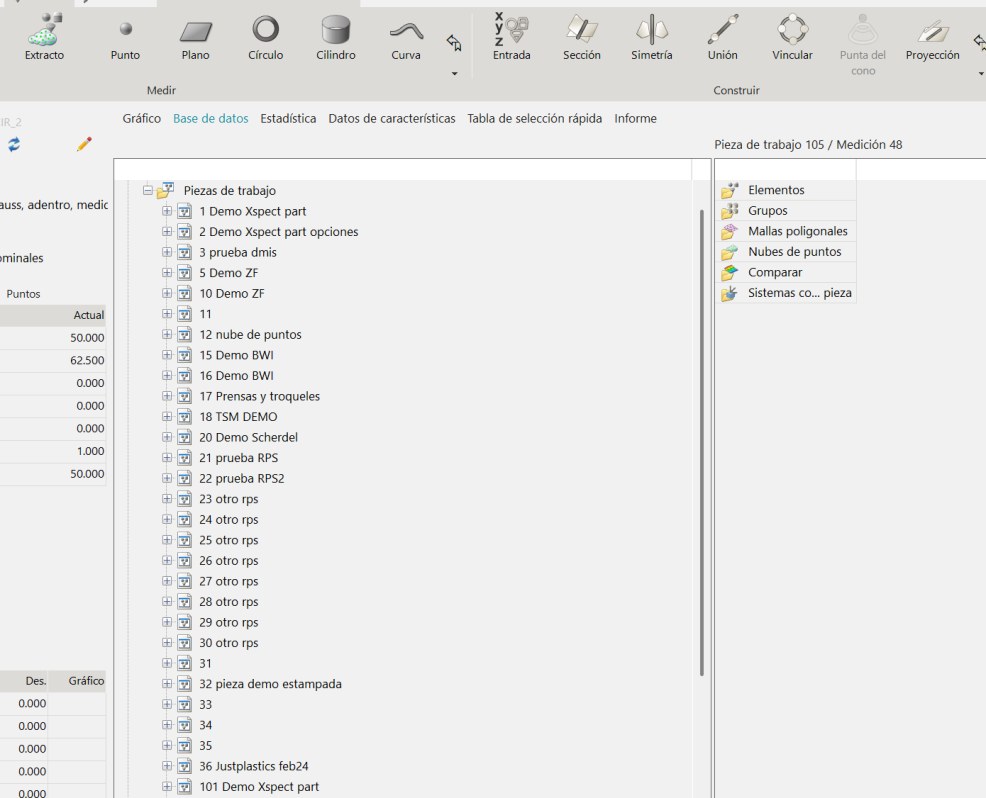This screenshot has height=798, width=986.
Task: Select the Punto measure tool
Action: (x=125, y=39)
